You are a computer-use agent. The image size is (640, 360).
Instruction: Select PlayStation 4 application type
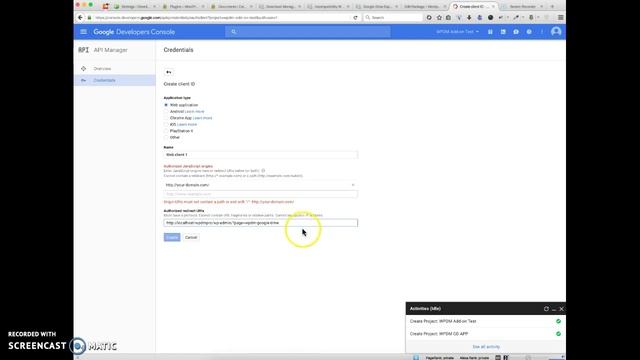click(x=166, y=131)
